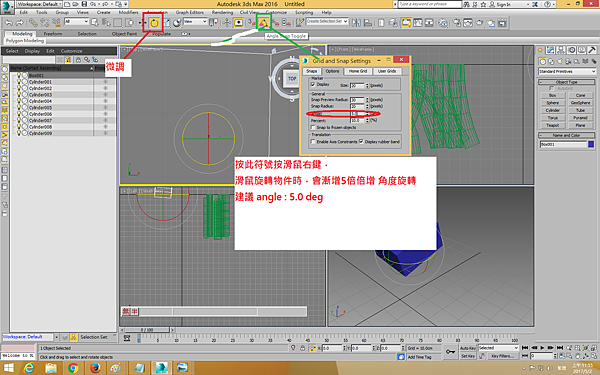Open the Modify panel tab icon

coord(551,50)
